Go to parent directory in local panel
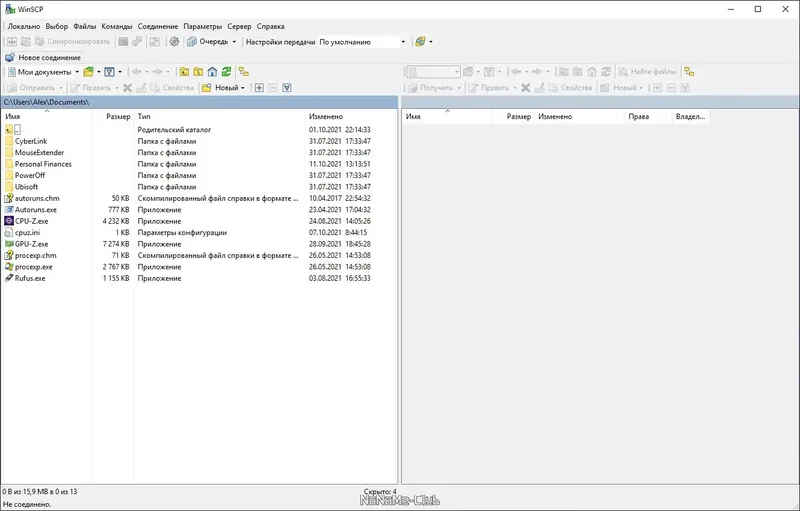The height and width of the screenshot is (511, 800). coord(184,72)
